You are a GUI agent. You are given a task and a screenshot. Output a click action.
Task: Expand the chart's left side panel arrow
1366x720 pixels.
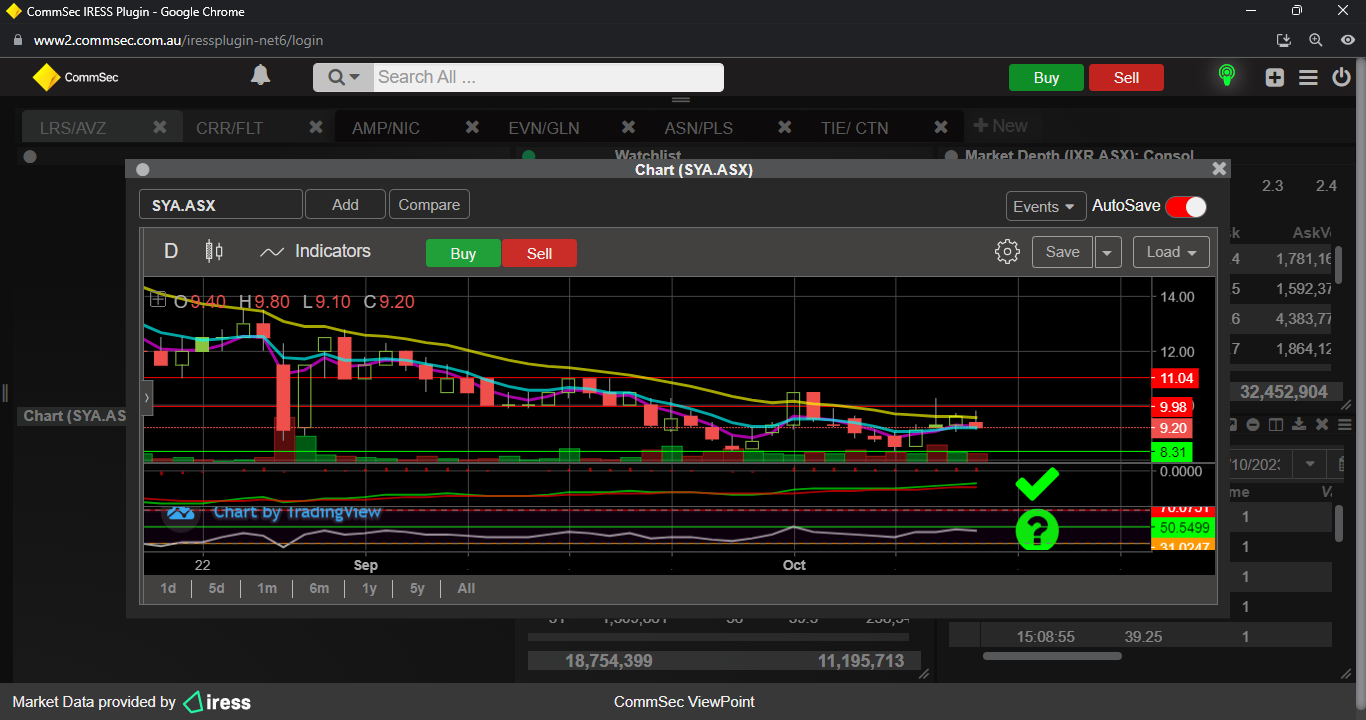(148, 398)
